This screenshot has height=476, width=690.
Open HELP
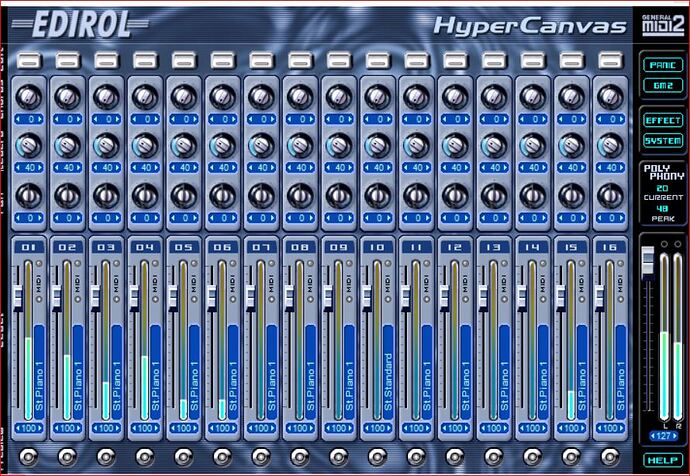point(663,460)
